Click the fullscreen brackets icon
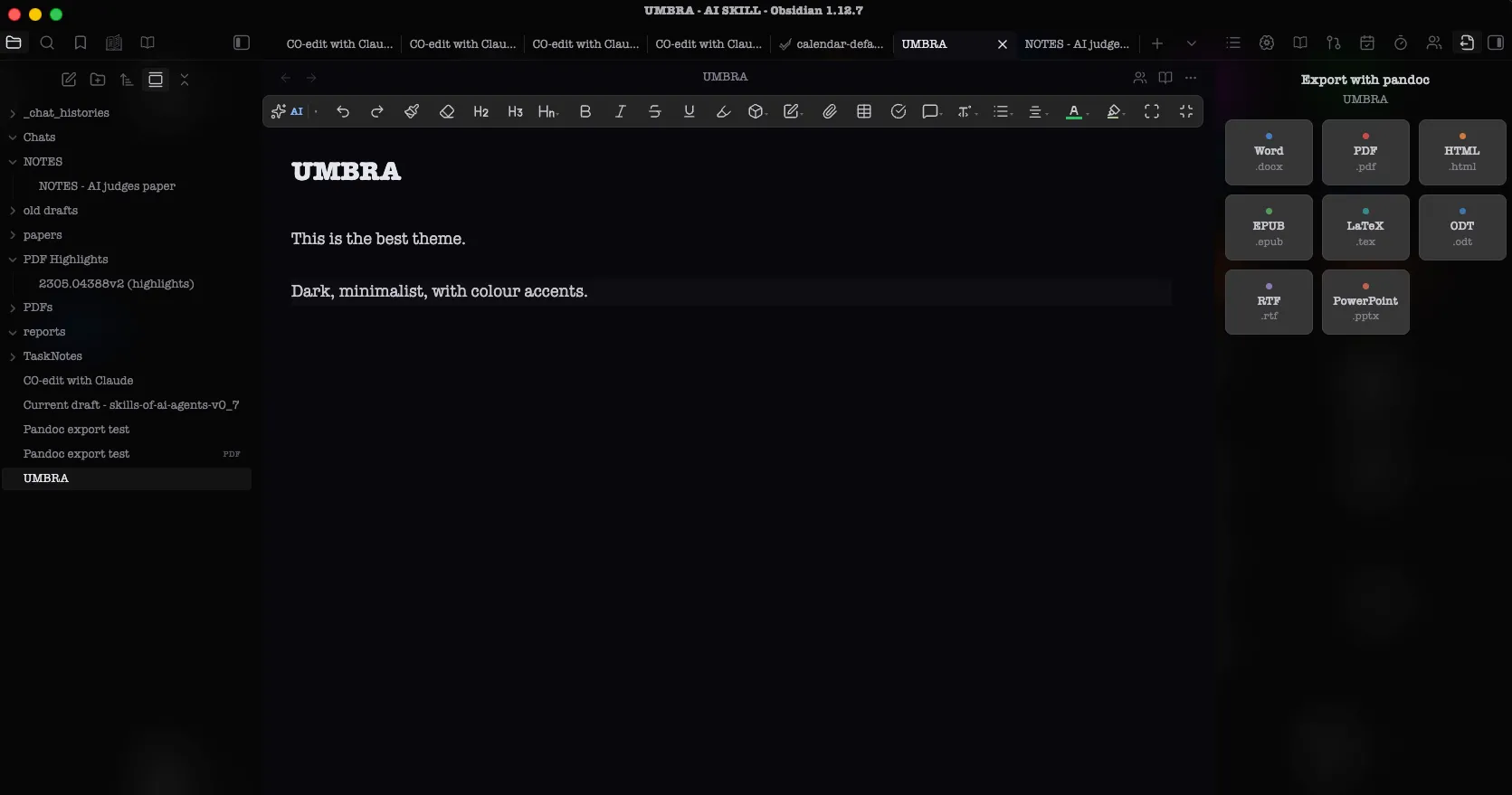Viewport: 1512px width, 795px height. [1152, 111]
